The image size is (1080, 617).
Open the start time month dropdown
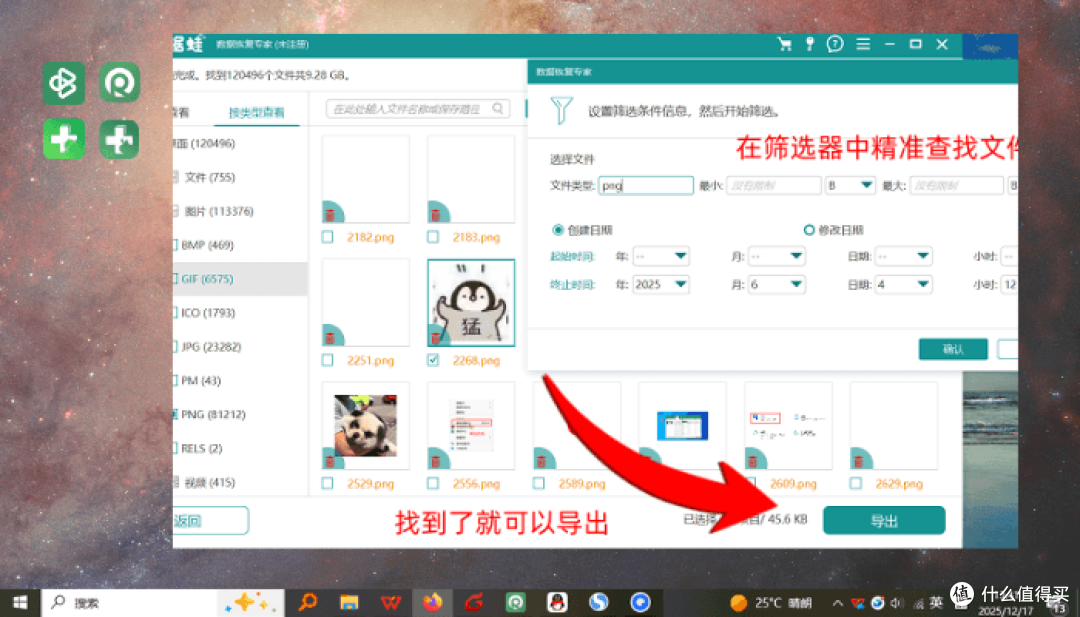coord(776,256)
